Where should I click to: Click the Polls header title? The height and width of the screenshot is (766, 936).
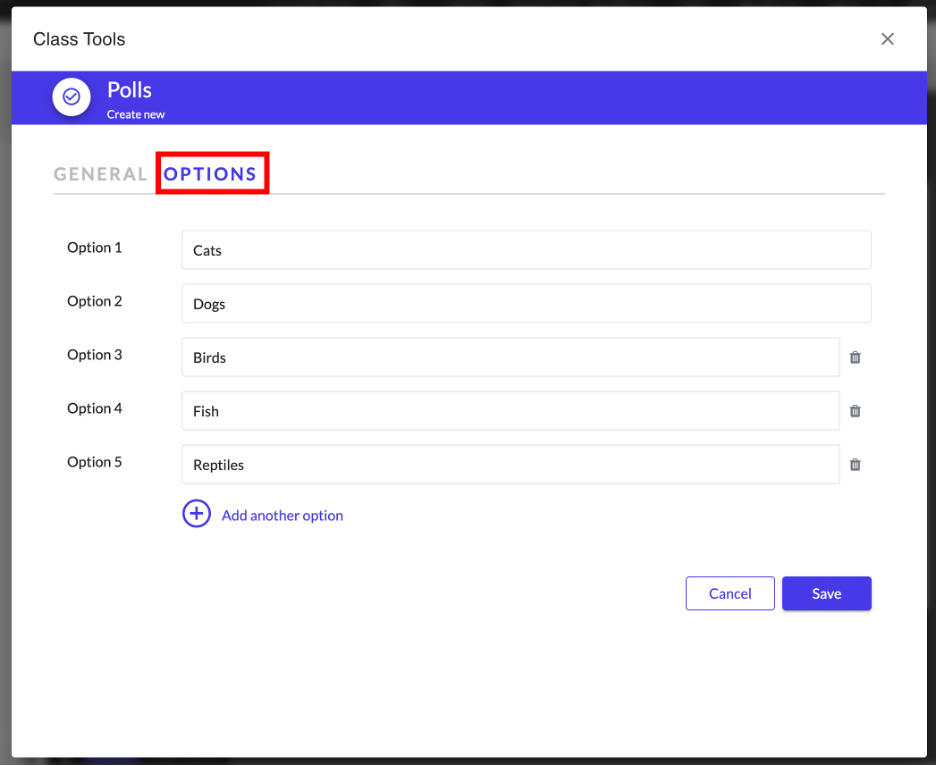(x=130, y=90)
